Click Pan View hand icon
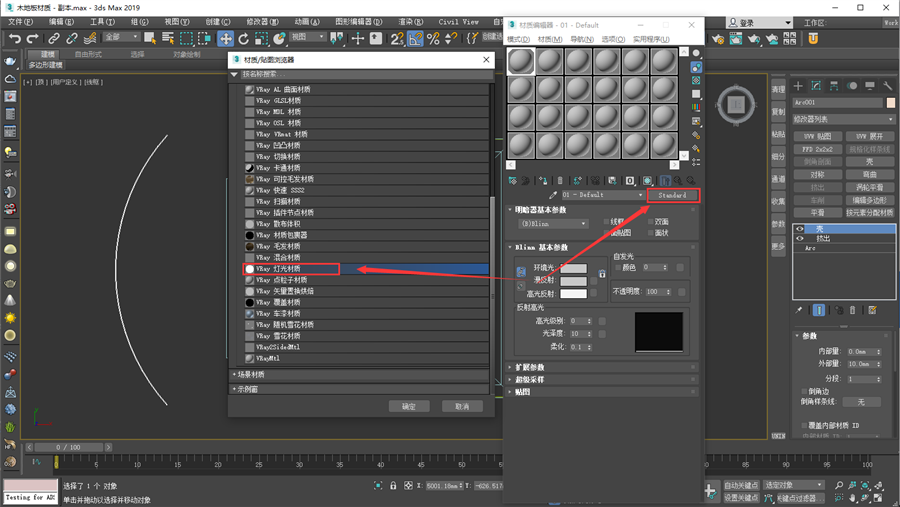The image size is (900, 507). tap(852, 498)
